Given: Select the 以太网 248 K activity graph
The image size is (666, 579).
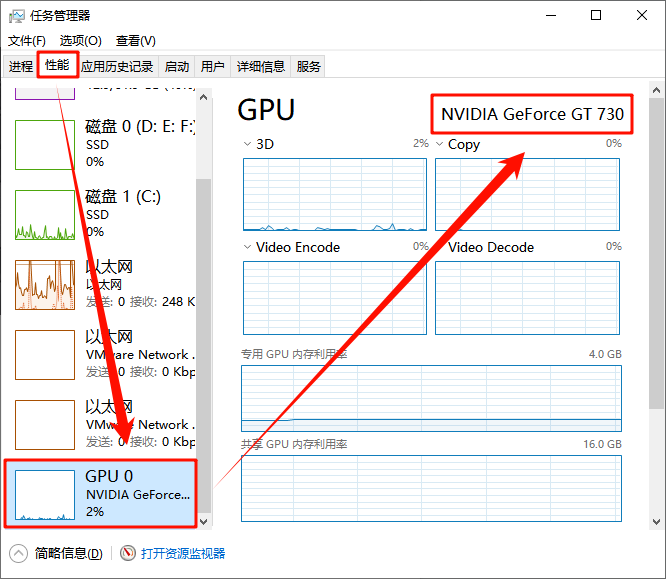Looking at the screenshot, I should click(45, 285).
